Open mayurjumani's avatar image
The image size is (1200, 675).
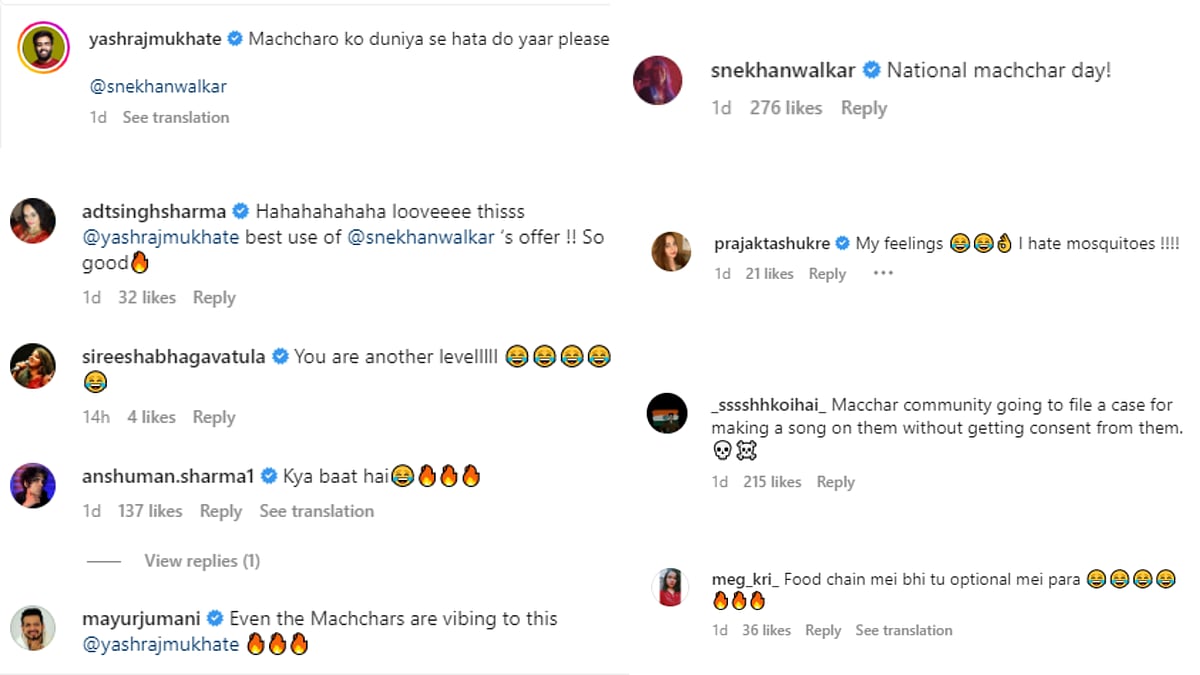[32, 629]
